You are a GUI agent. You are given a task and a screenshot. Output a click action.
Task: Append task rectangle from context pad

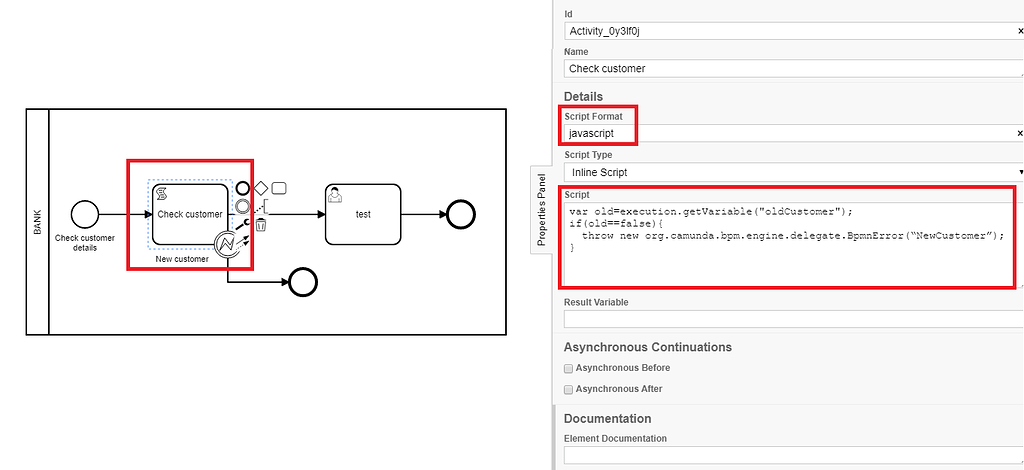(280, 189)
